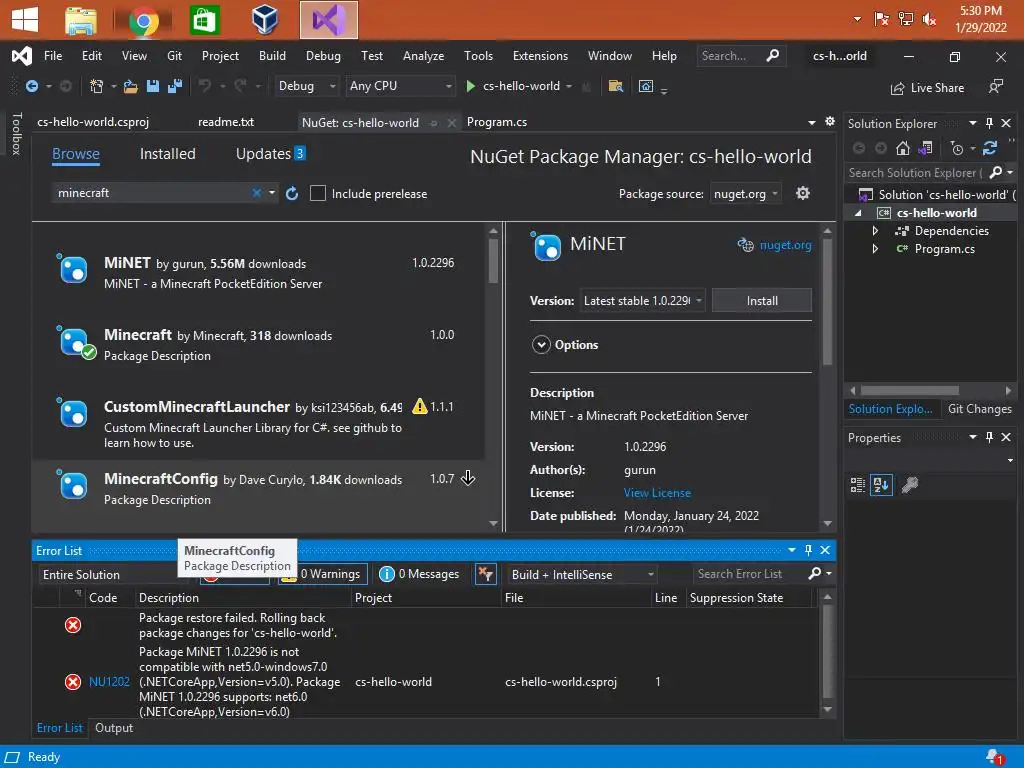Click the Search Solution Explorer field

point(916,173)
